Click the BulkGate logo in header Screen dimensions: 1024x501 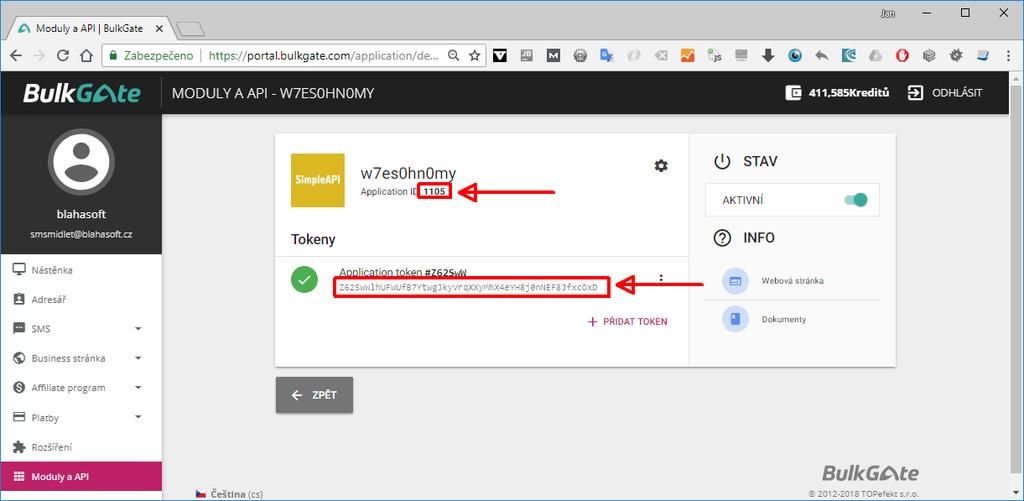82,93
